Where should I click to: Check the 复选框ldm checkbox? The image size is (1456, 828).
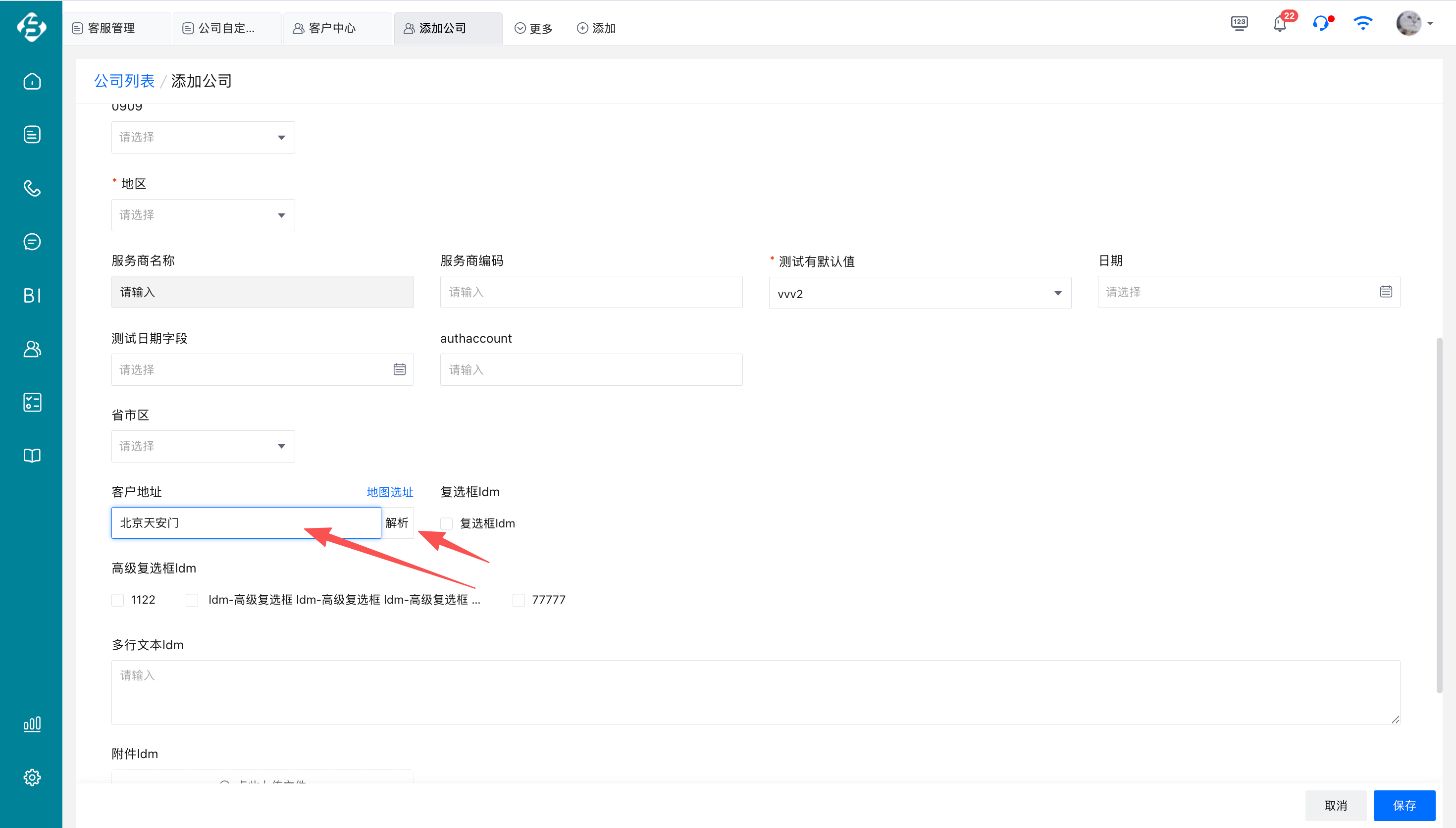pos(447,524)
